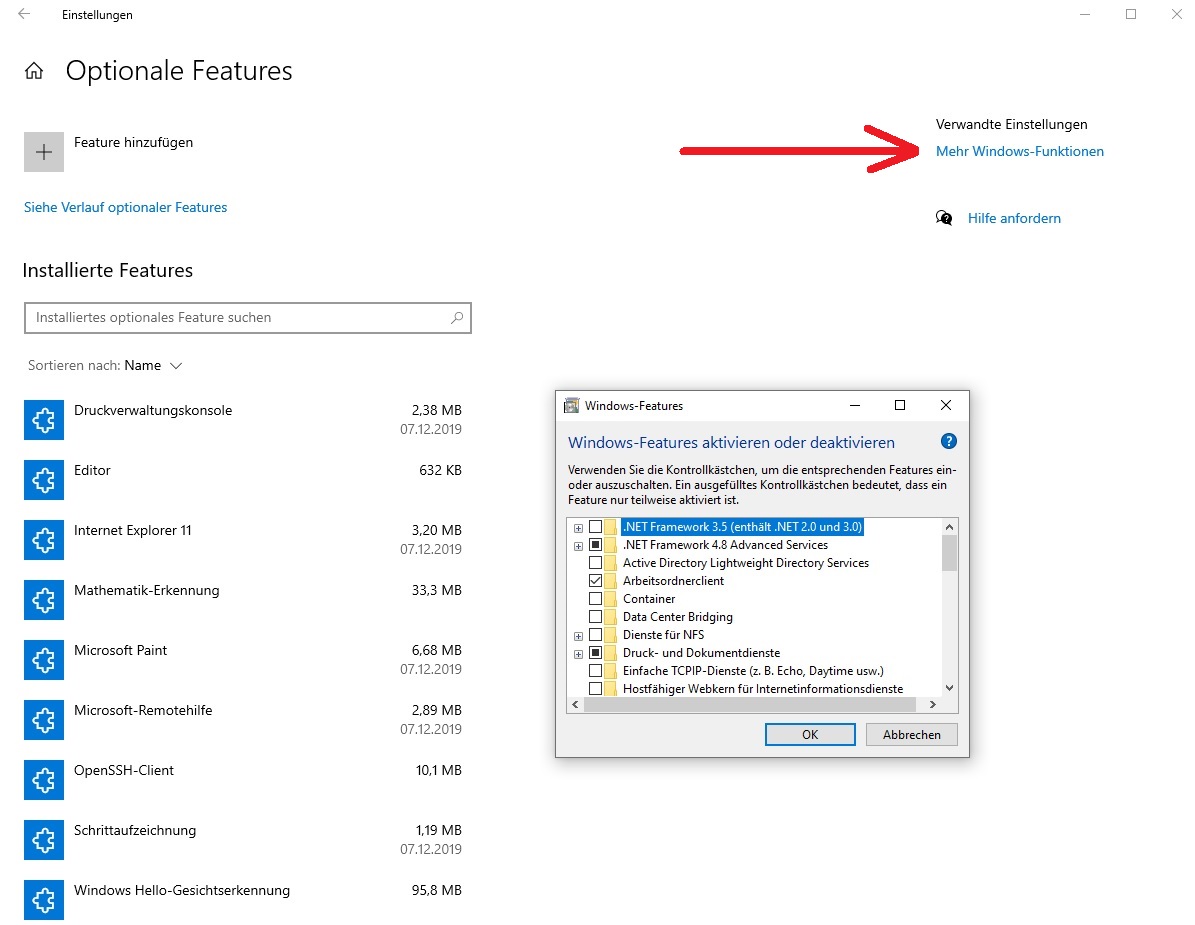Image resolution: width=1195 pixels, height=925 pixels.
Task: Go back with the Settings back arrow
Action: (x=24, y=14)
